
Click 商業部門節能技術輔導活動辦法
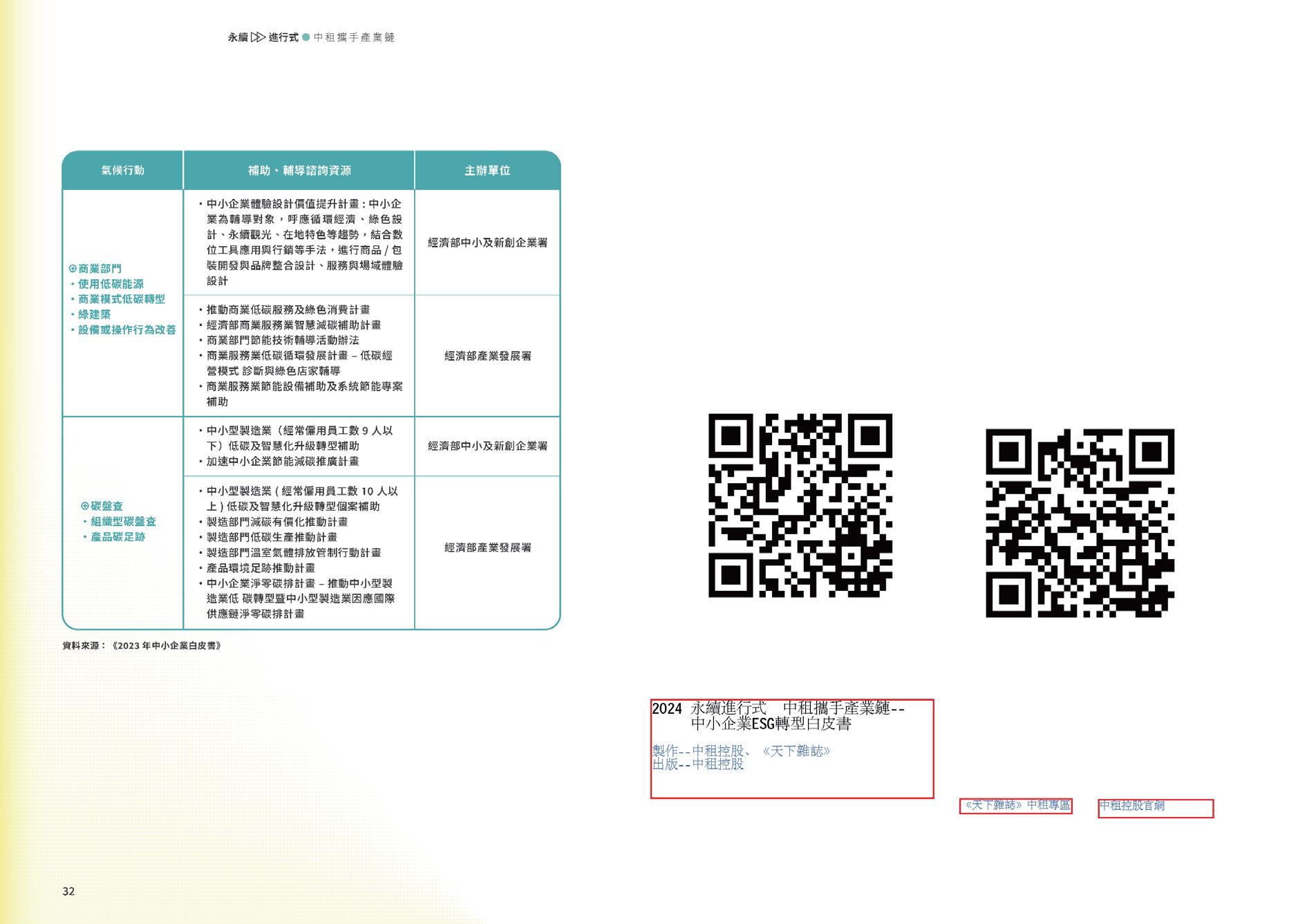[278, 340]
